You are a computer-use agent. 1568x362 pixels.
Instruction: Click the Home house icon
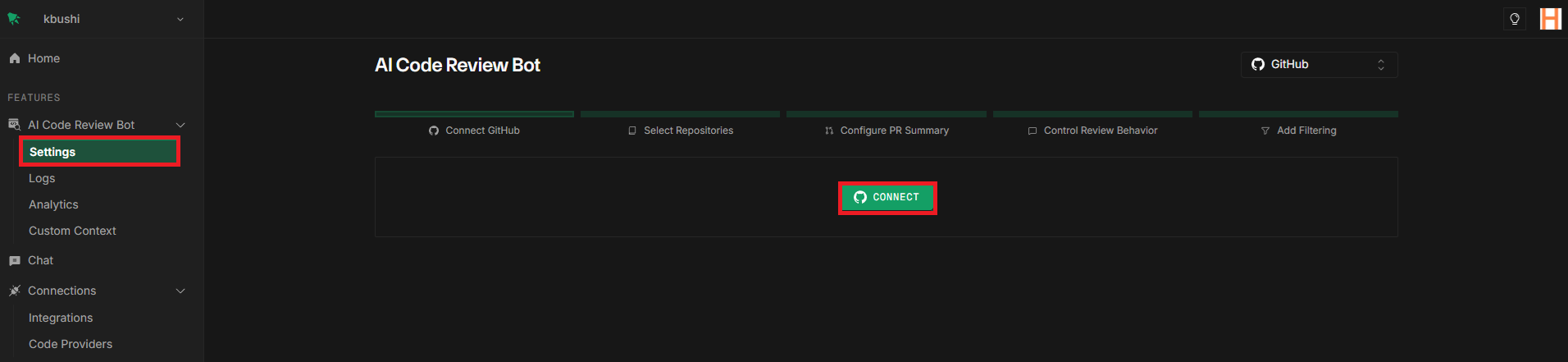(15, 58)
